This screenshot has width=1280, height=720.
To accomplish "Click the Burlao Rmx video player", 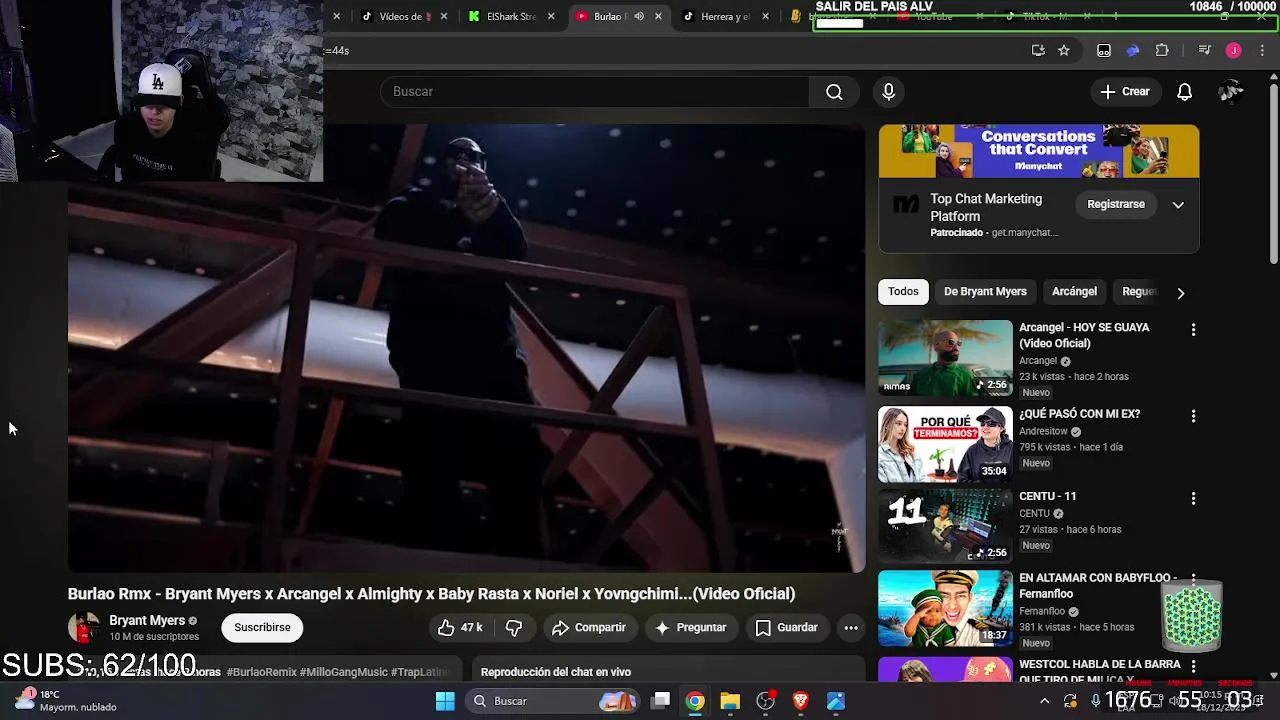I will (x=466, y=348).
